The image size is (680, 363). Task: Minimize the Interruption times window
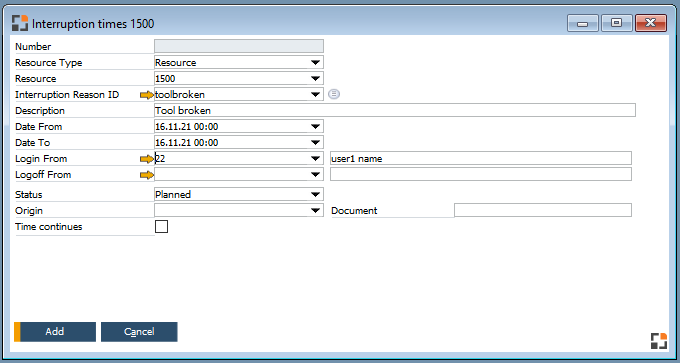(583, 23)
